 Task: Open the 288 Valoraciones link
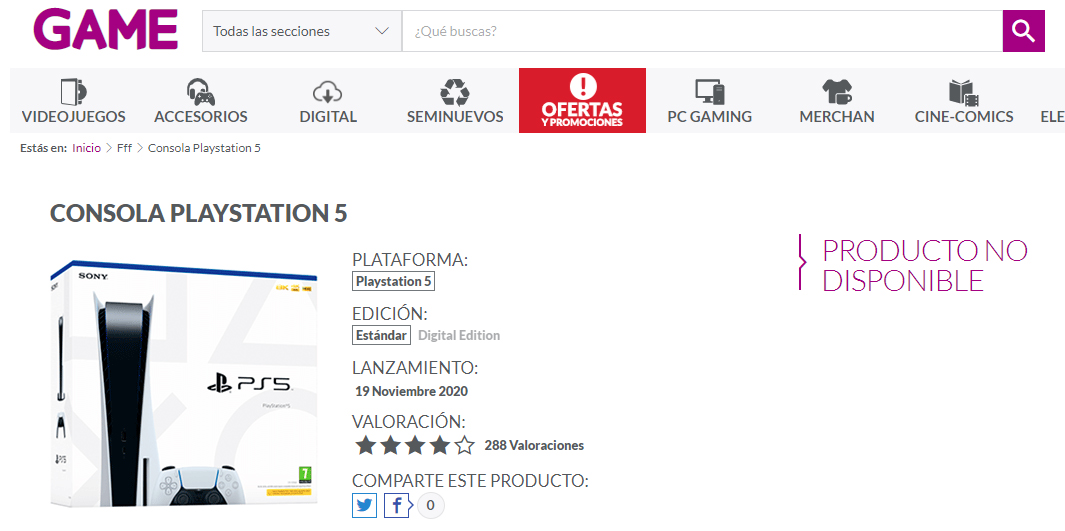[534, 446]
